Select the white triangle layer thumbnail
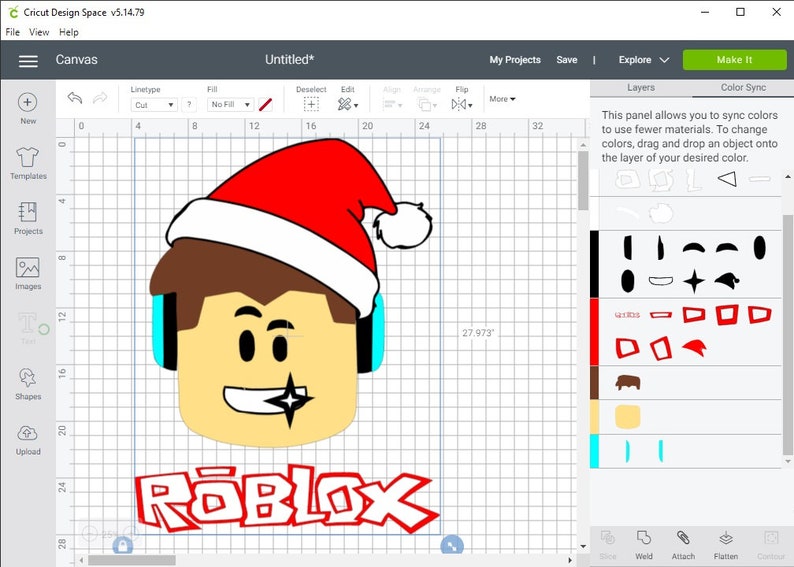 coord(727,179)
